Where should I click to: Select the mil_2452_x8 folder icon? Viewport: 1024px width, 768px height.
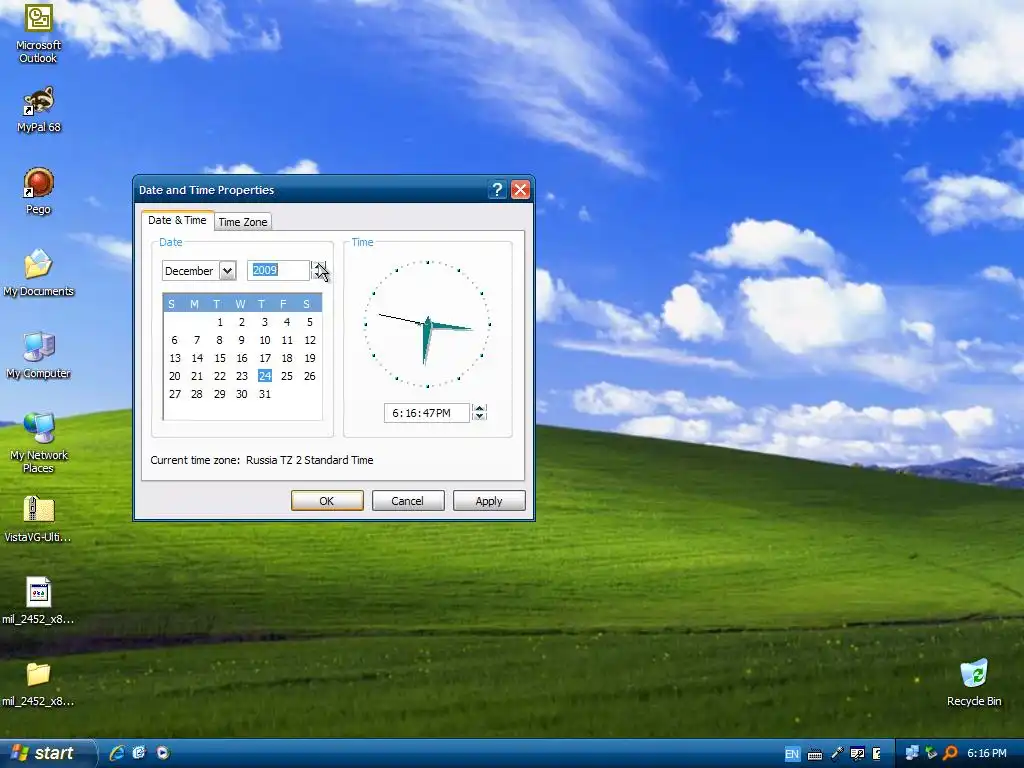point(39,683)
